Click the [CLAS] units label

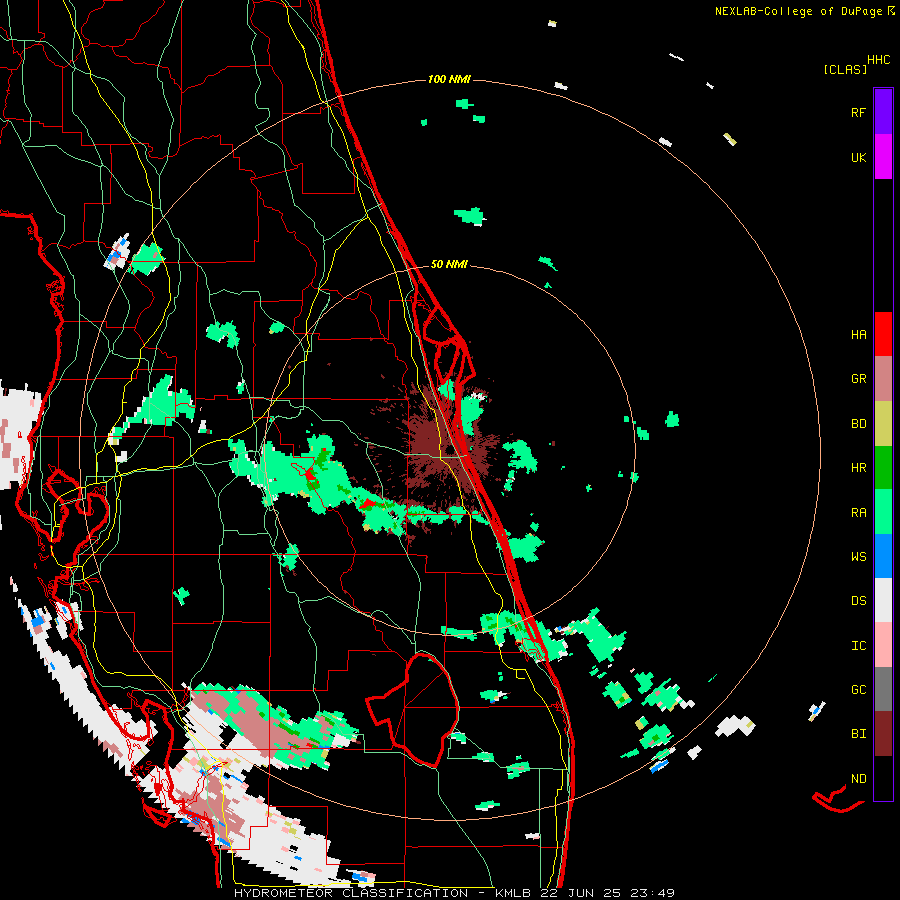pos(845,69)
